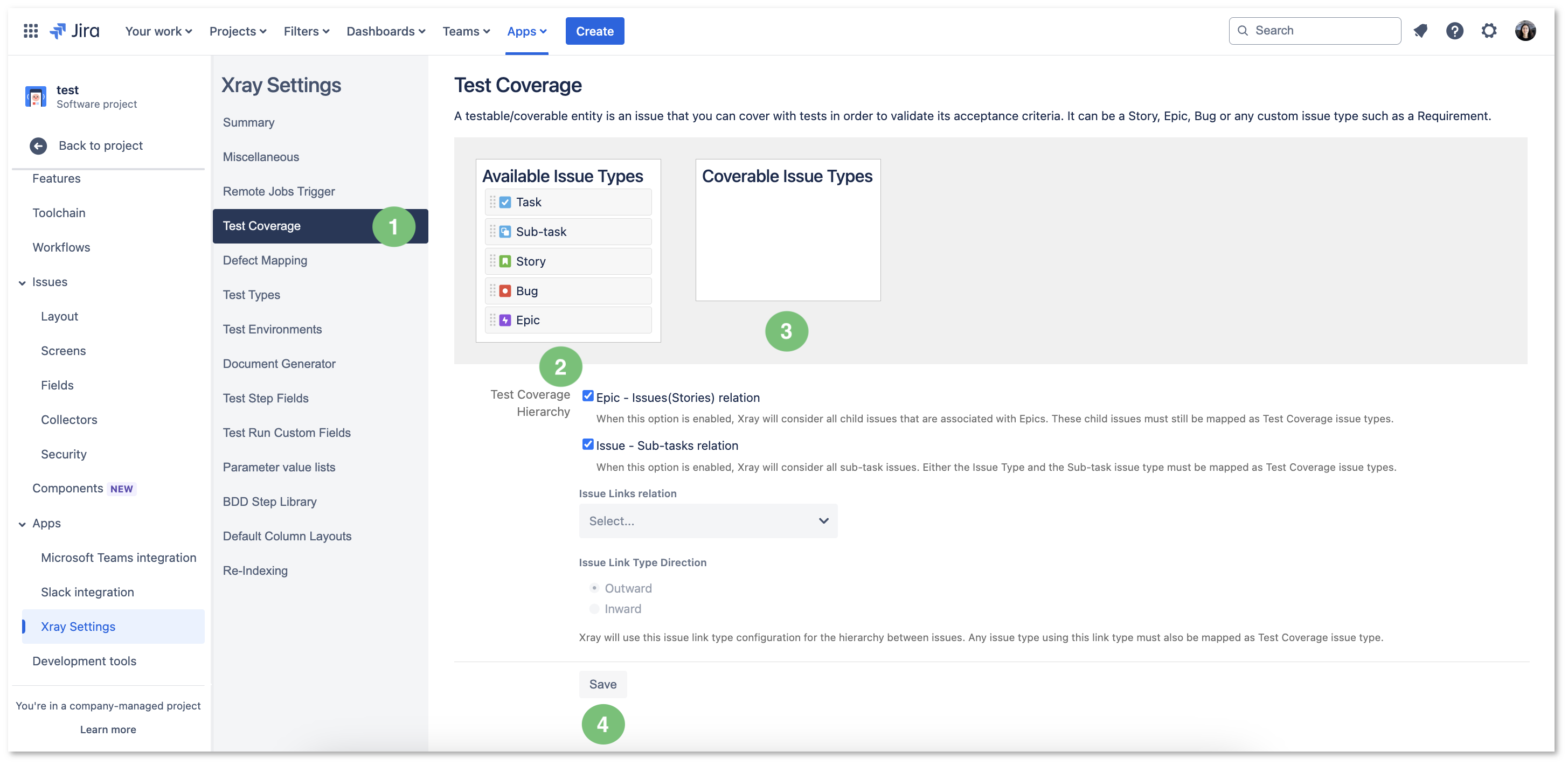Click the Task issue type icon
The width and height of the screenshot is (1568, 765).
click(505, 202)
